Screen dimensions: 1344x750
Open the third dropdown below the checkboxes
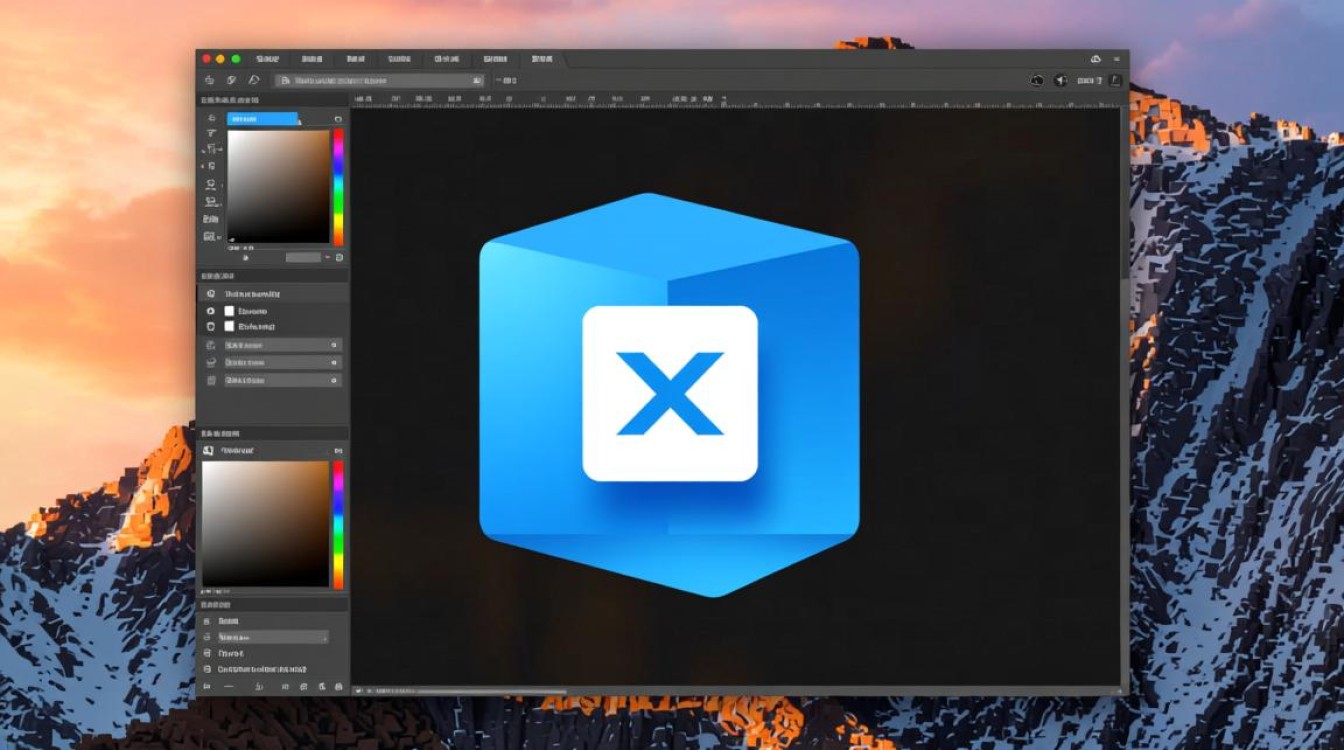pos(282,381)
